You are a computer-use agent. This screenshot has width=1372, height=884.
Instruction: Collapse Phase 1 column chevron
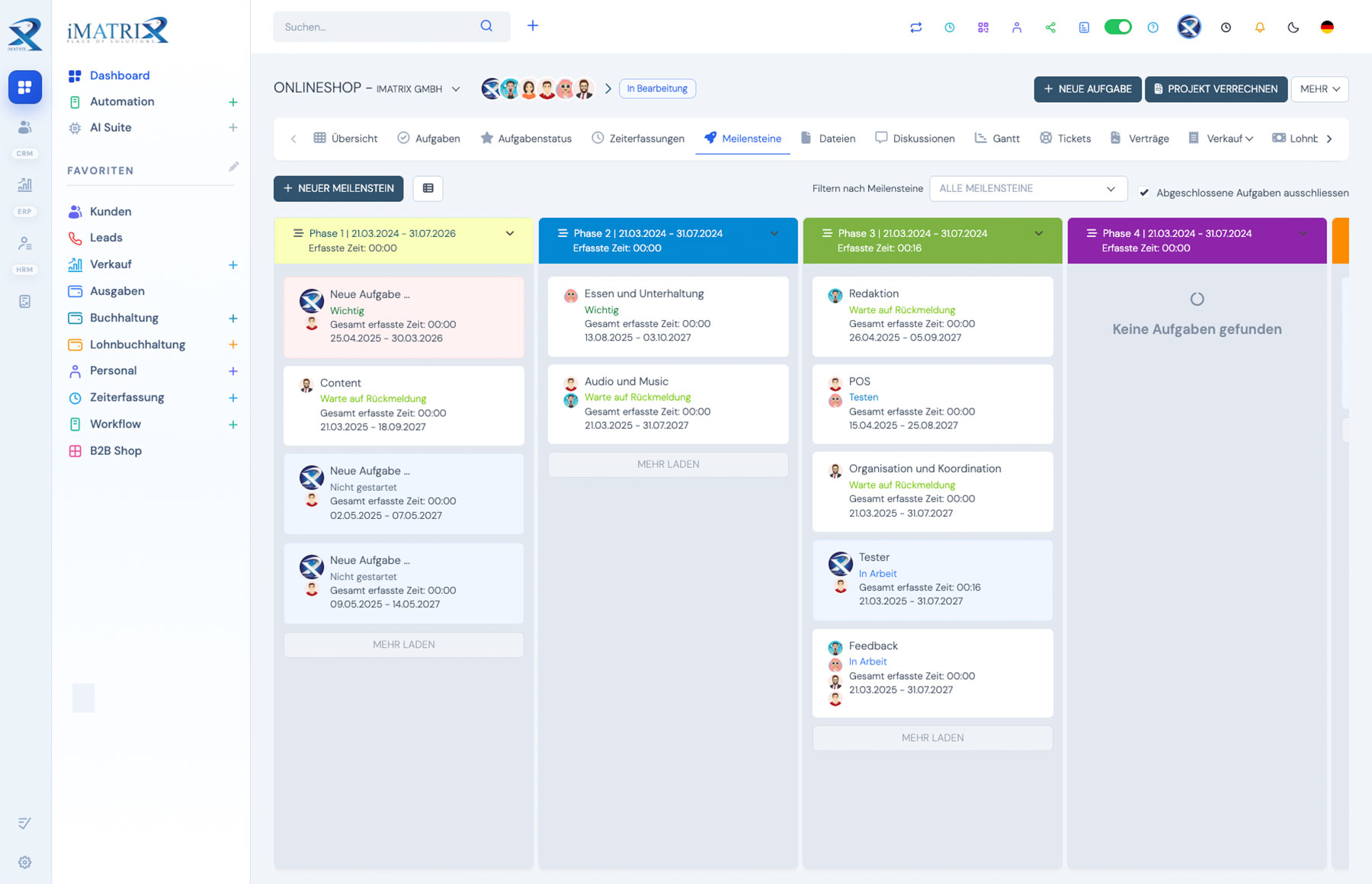click(x=510, y=234)
